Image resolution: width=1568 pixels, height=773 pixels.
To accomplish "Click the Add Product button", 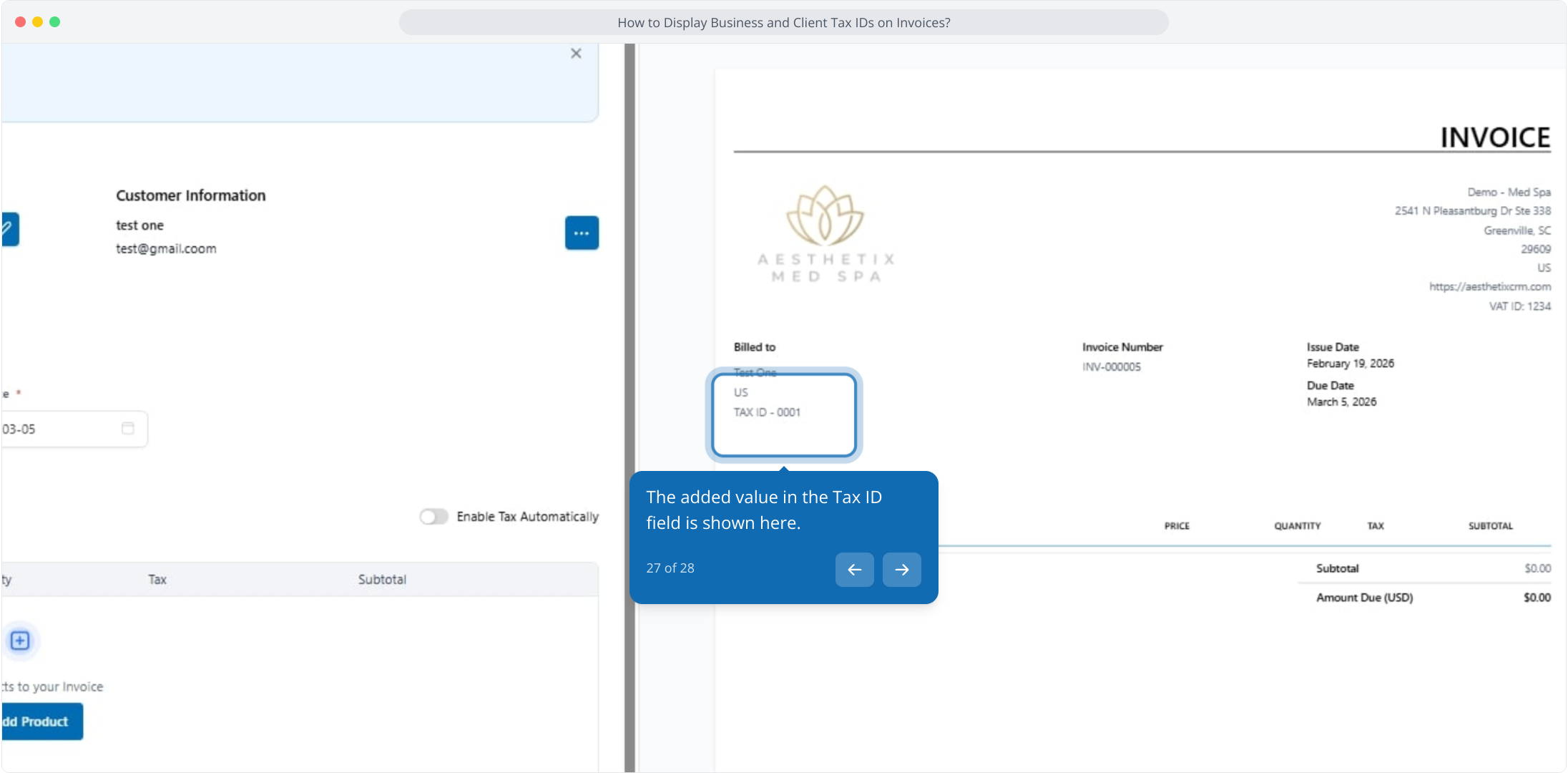I will [41, 721].
